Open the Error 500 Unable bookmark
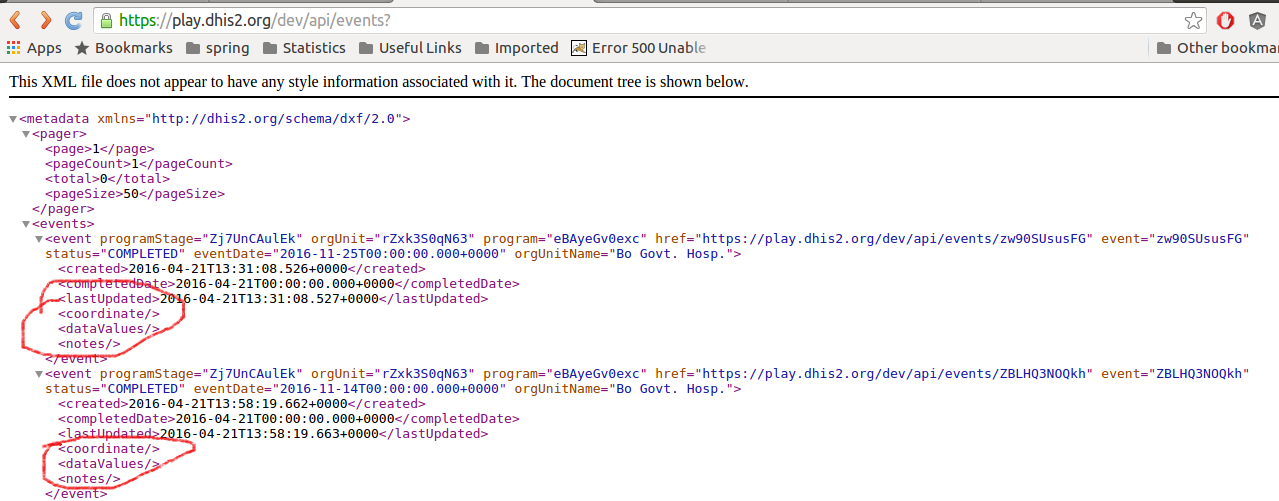This screenshot has height=501, width=1279. tap(638, 48)
